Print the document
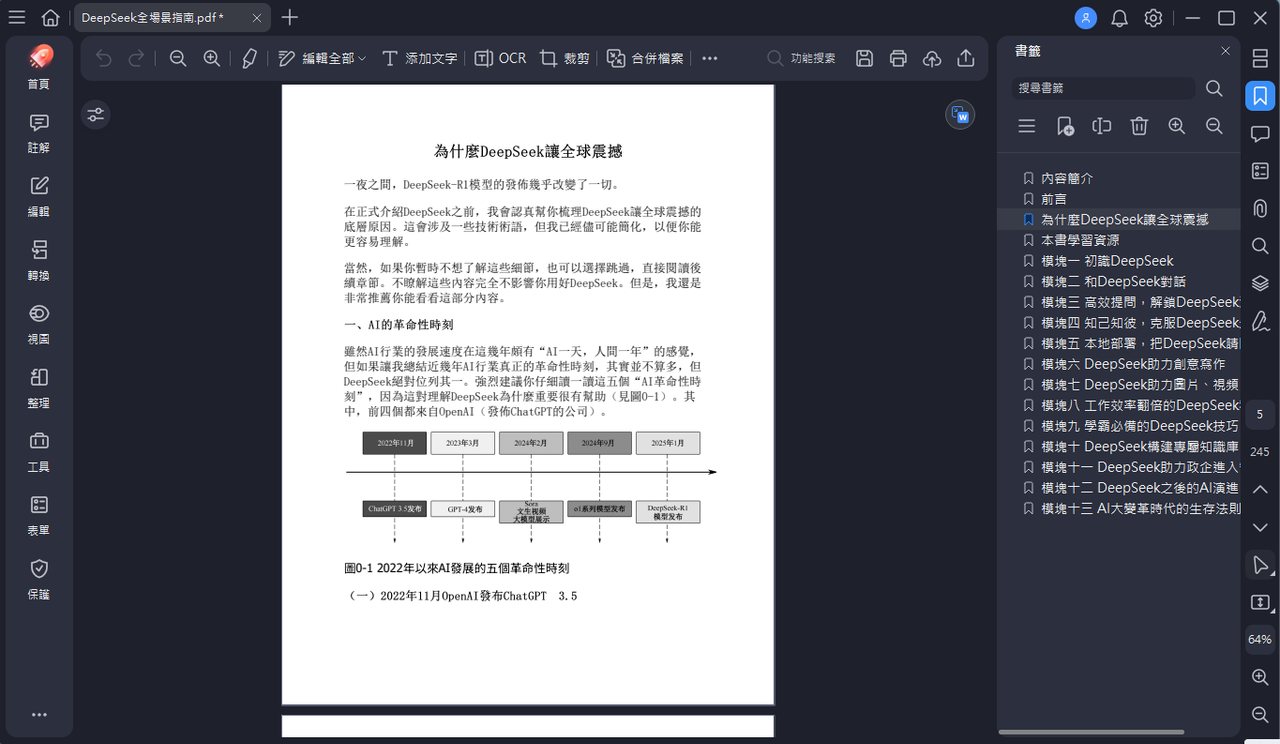Image resolution: width=1280 pixels, height=744 pixels. tap(898, 58)
